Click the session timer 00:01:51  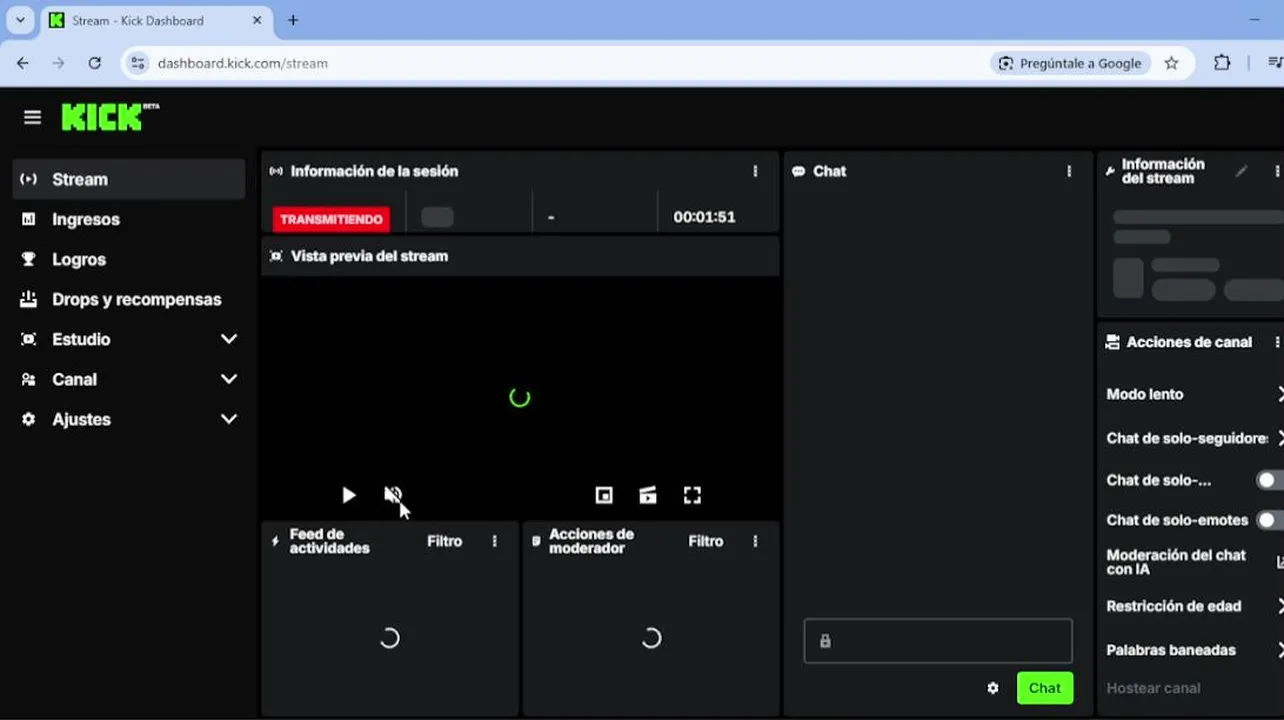click(x=704, y=217)
